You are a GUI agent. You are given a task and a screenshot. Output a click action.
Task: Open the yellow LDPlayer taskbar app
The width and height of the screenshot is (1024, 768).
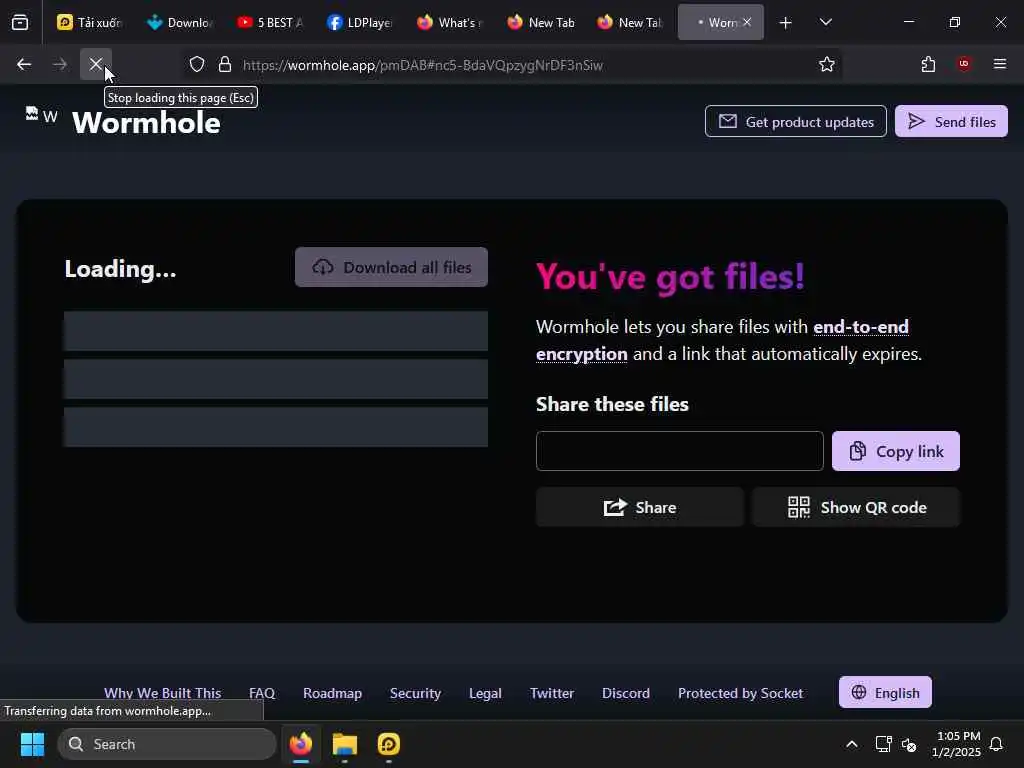click(389, 744)
